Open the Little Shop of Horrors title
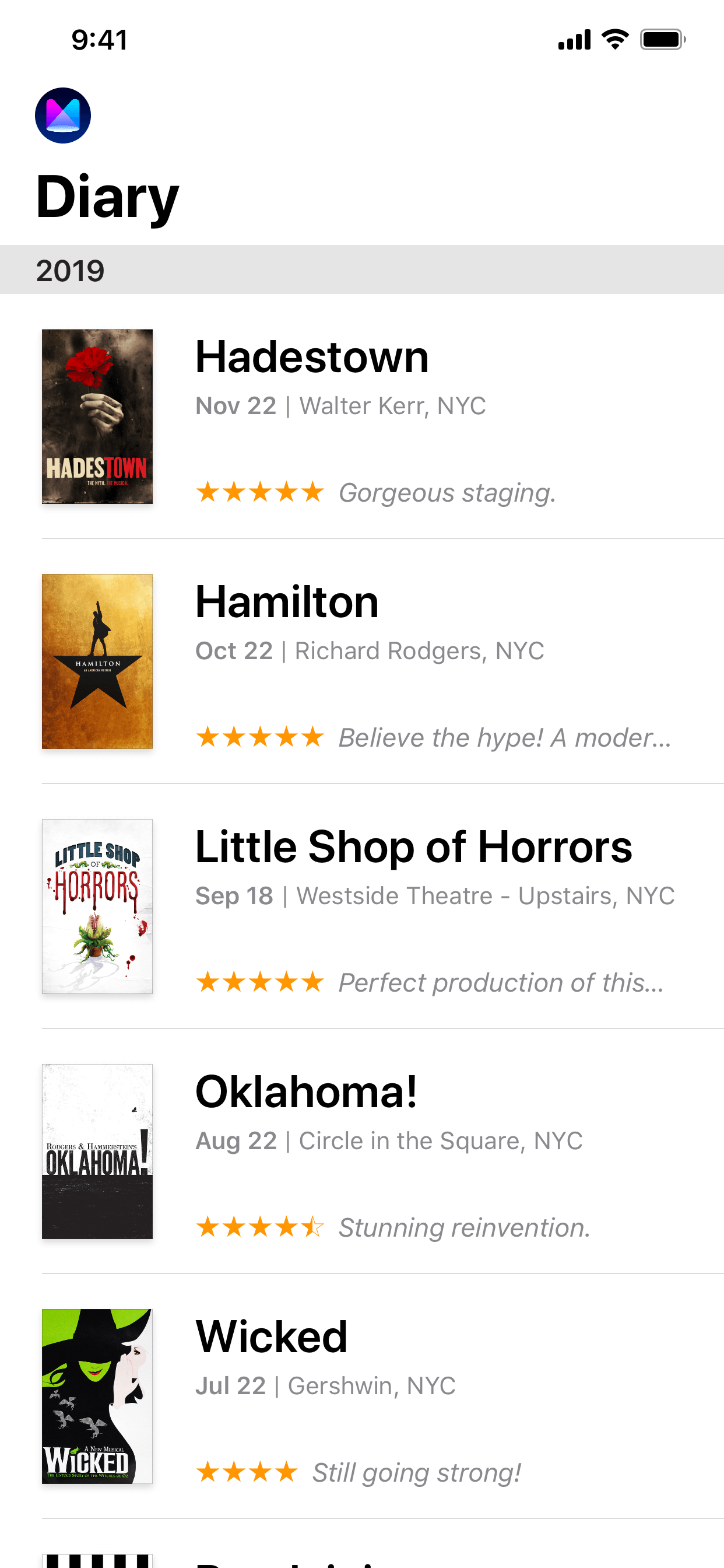 (414, 846)
